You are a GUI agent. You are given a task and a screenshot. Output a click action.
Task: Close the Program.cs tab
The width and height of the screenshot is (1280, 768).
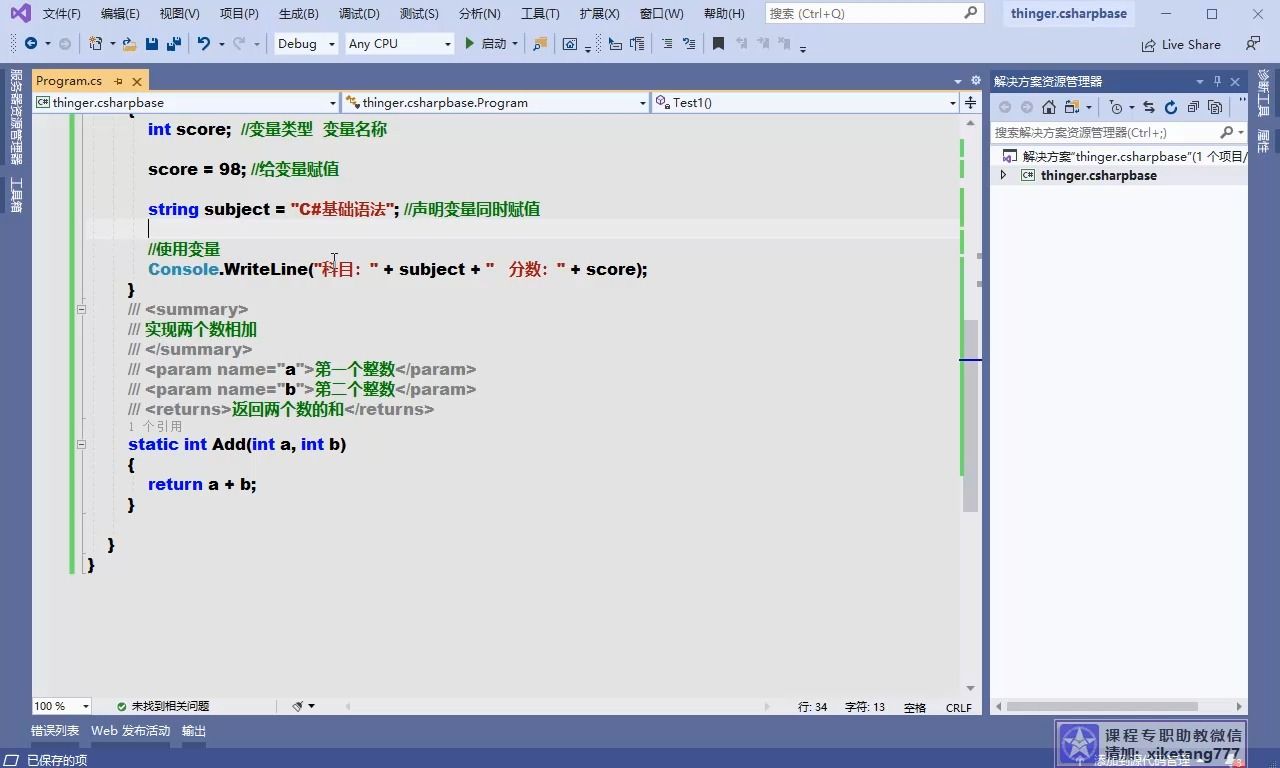(x=137, y=81)
